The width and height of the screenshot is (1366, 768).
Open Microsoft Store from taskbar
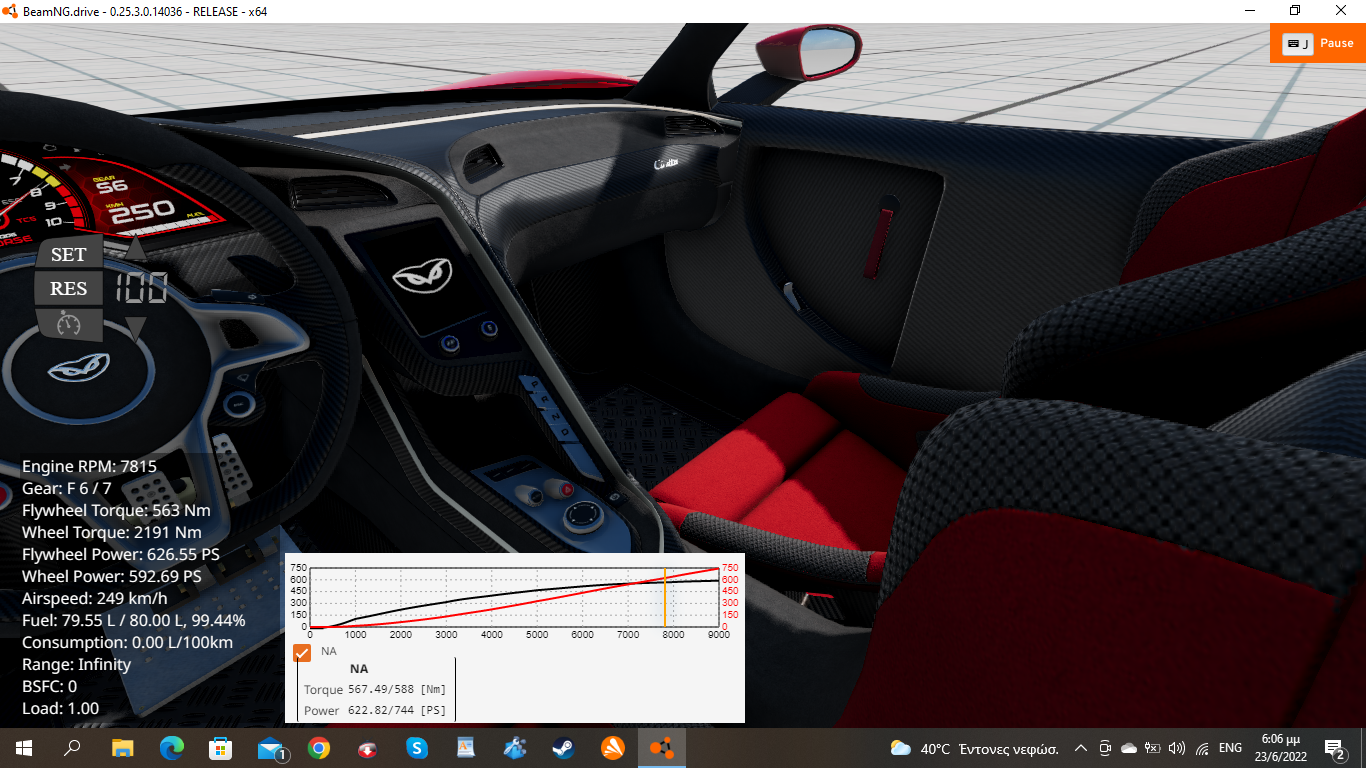tap(220, 747)
